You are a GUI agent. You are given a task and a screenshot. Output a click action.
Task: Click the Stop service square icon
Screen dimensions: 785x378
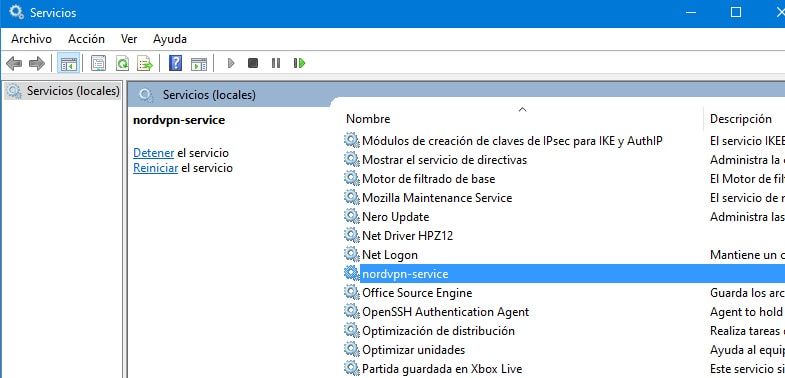click(x=253, y=63)
